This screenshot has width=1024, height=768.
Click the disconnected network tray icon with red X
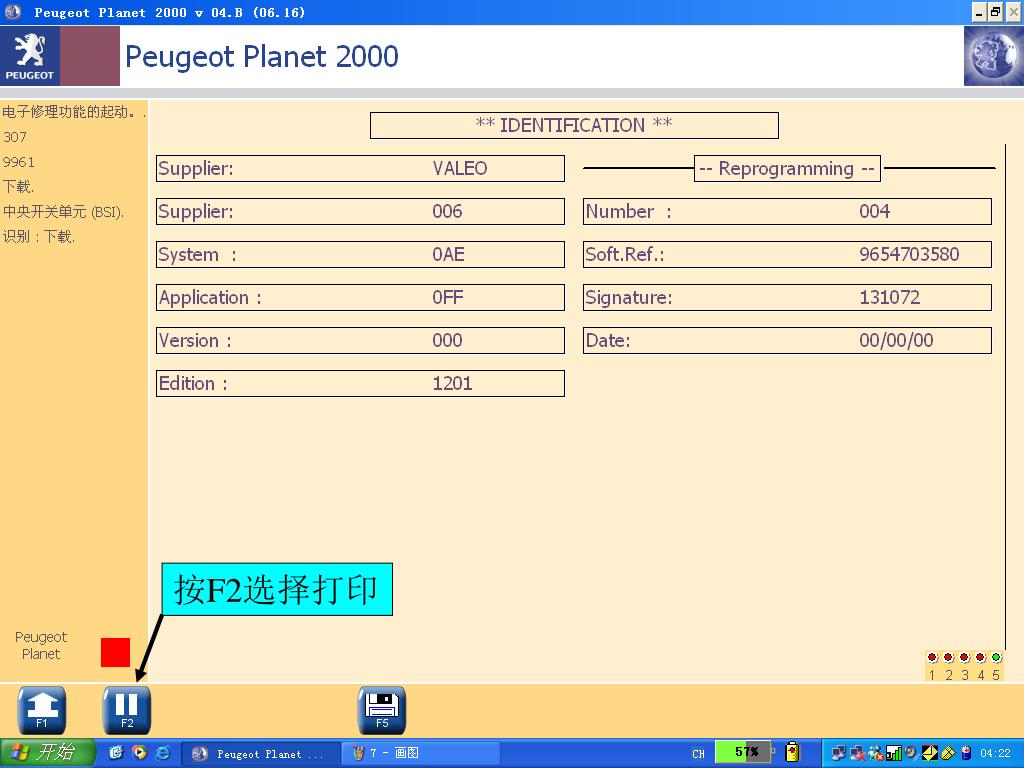click(858, 753)
